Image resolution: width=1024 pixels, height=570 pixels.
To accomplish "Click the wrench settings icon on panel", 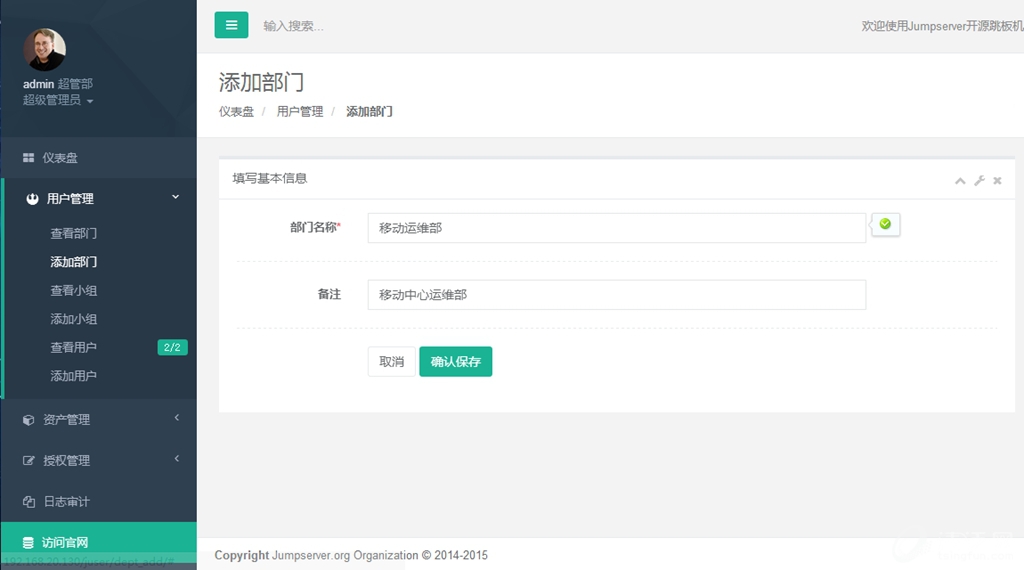I will pyautogui.click(x=979, y=181).
